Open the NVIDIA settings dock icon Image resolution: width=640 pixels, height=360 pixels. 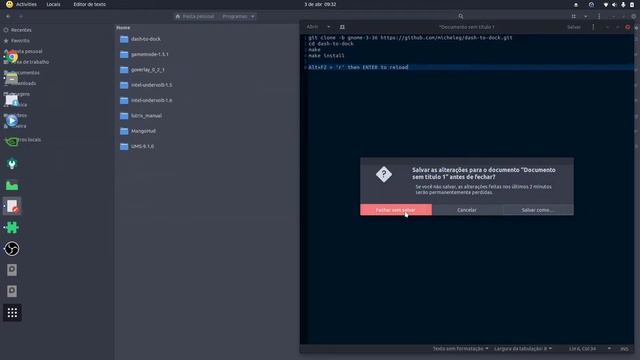12,142
